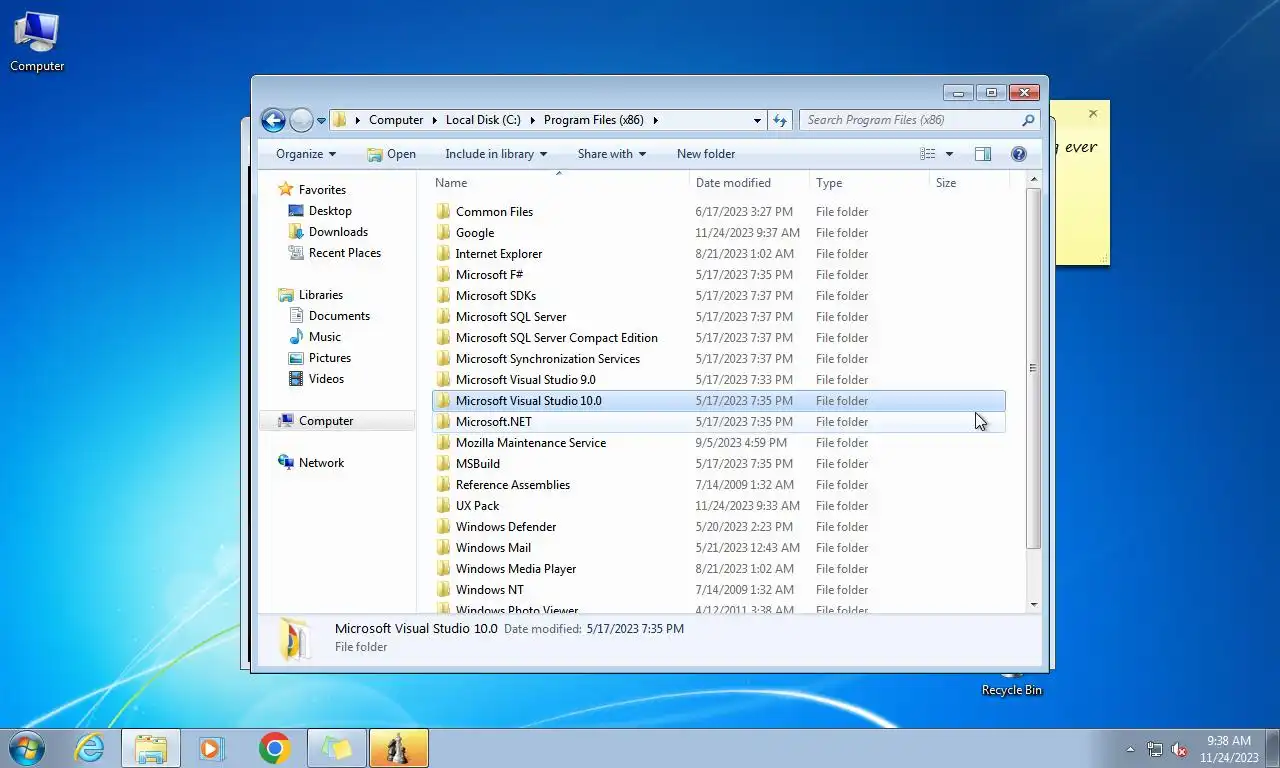
Task: Expand arrow after Program Files (x86) breadcrumb
Action: pos(656,120)
